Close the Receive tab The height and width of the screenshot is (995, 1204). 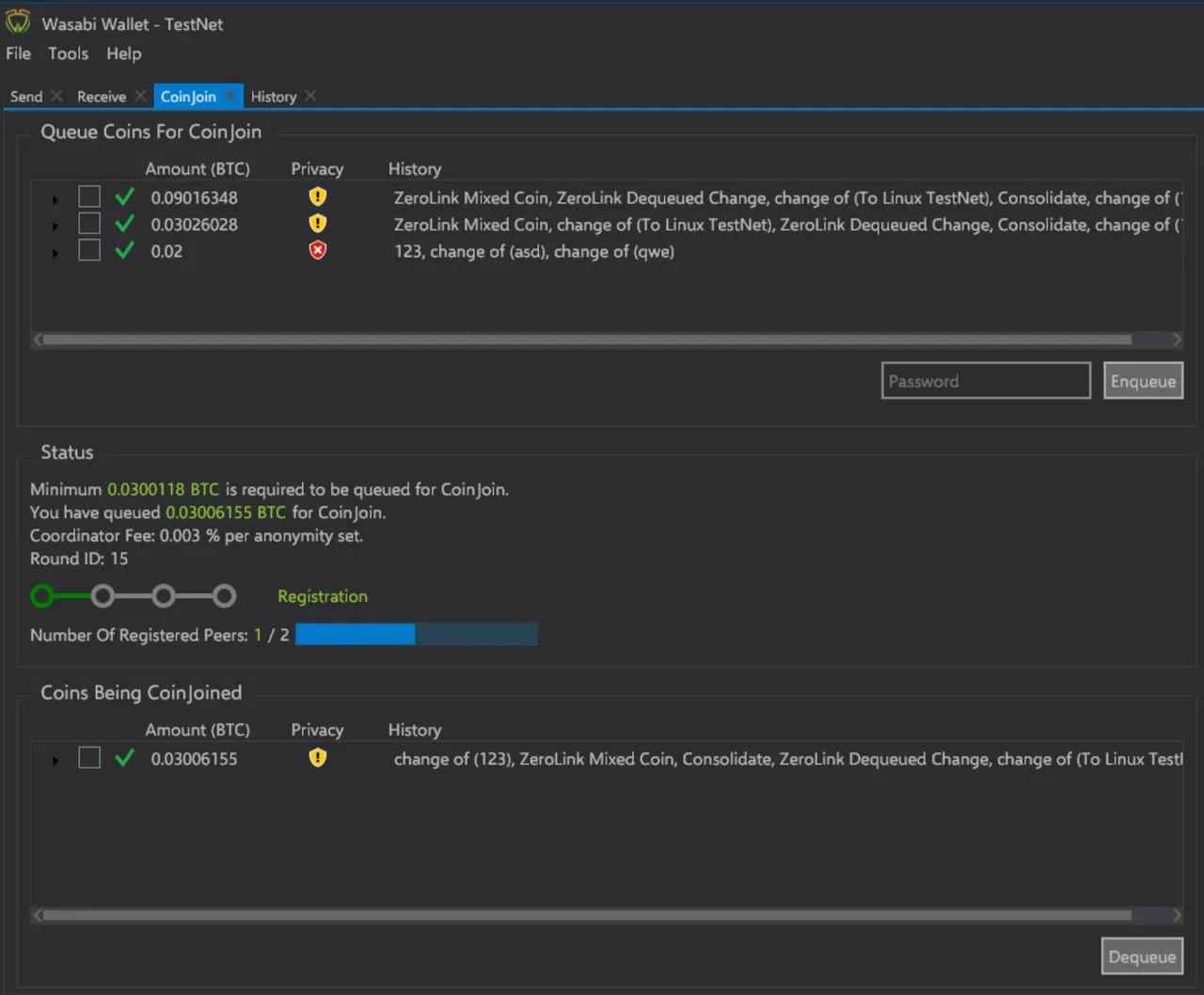(x=140, y=96)
